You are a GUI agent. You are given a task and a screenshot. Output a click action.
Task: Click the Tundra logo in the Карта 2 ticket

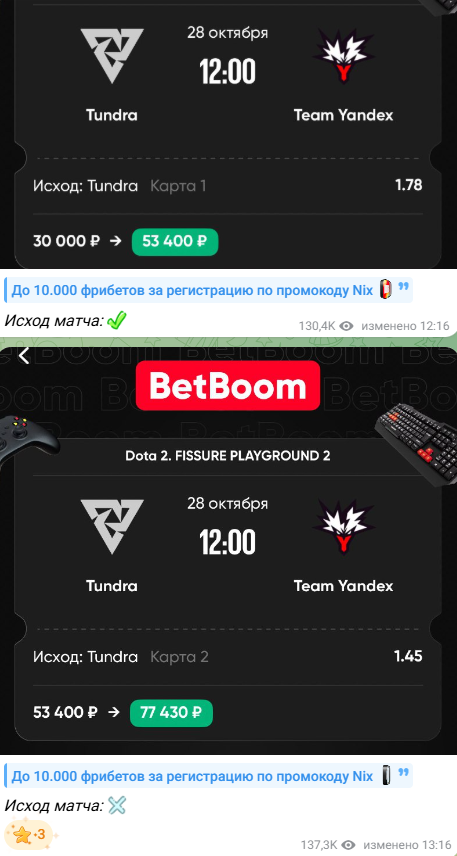point(112,527)
